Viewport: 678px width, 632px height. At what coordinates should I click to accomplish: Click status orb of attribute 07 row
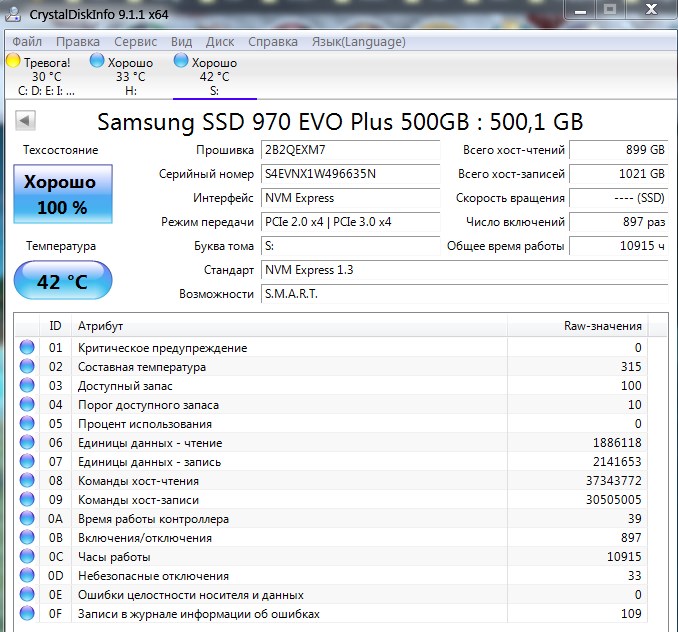pyautogui.click(x=27, y=461)
